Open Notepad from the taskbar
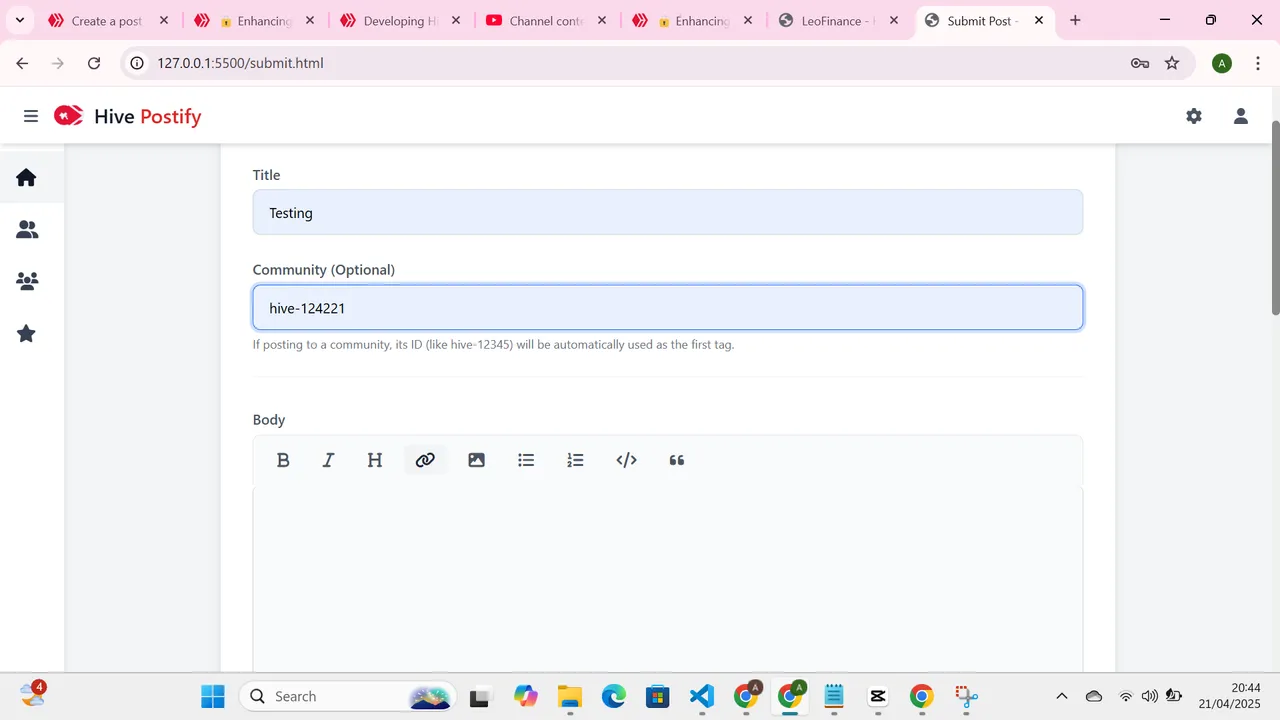The height and width of the screenshot is (720, 1280). [x=834, y=696]
